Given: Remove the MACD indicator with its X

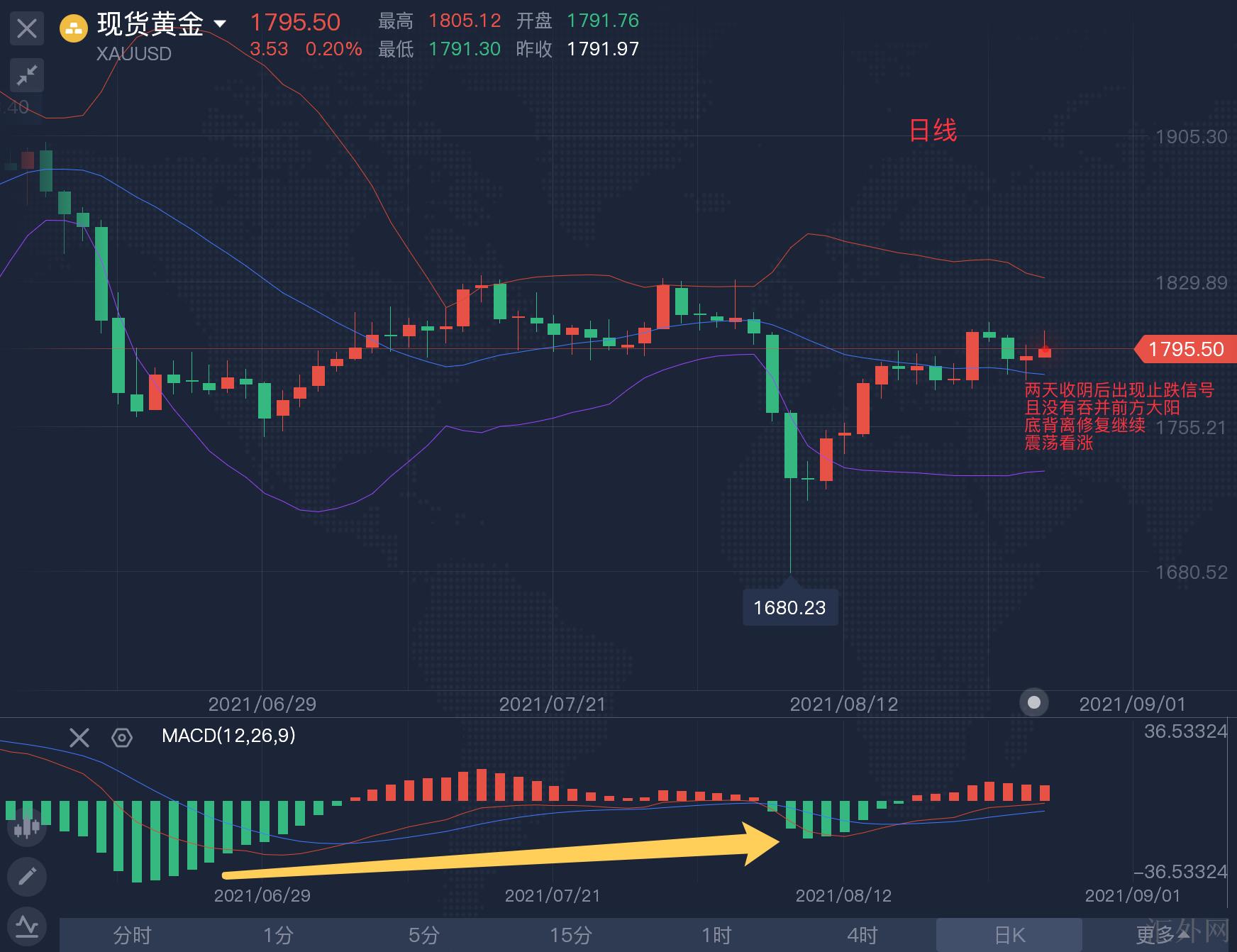Looking at the screenshot, I should point(79,738).
